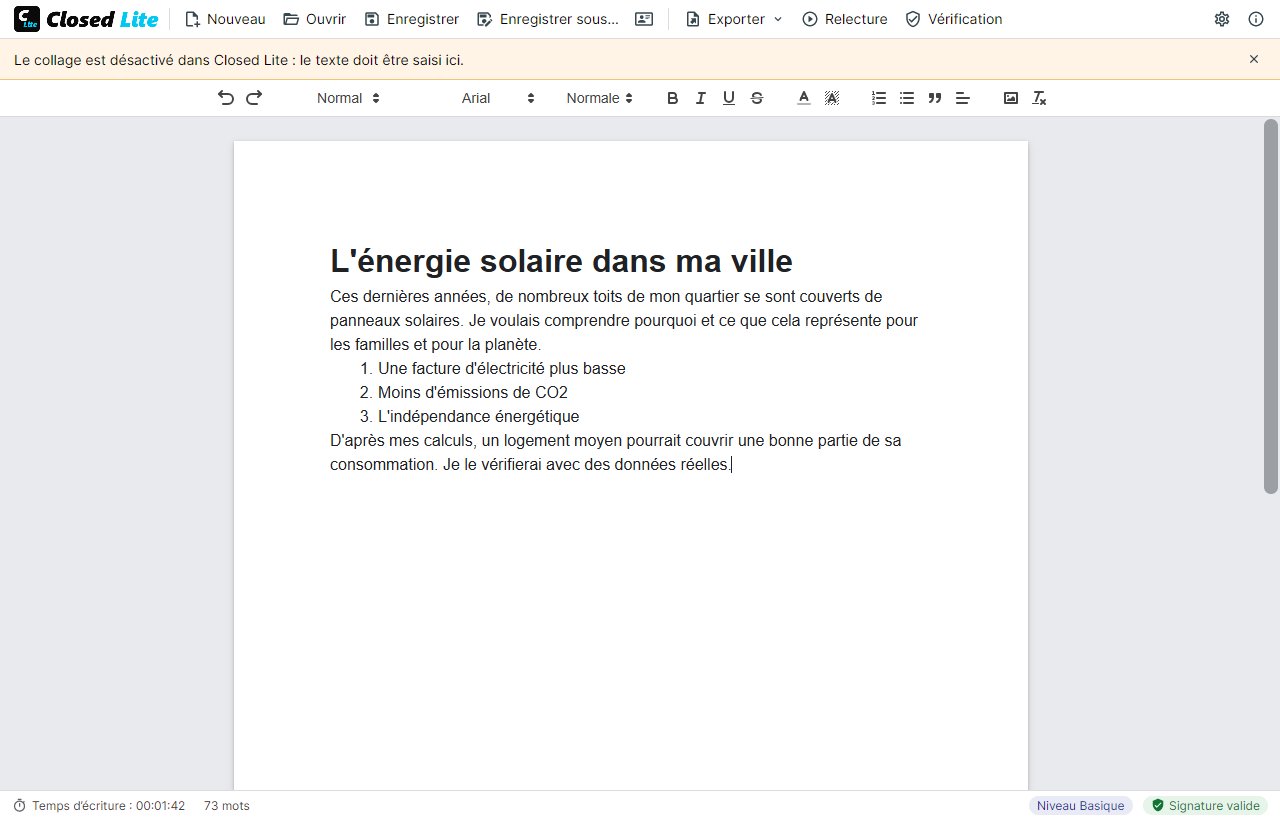
Task: Undo the last edit
Action: (226, 98)
